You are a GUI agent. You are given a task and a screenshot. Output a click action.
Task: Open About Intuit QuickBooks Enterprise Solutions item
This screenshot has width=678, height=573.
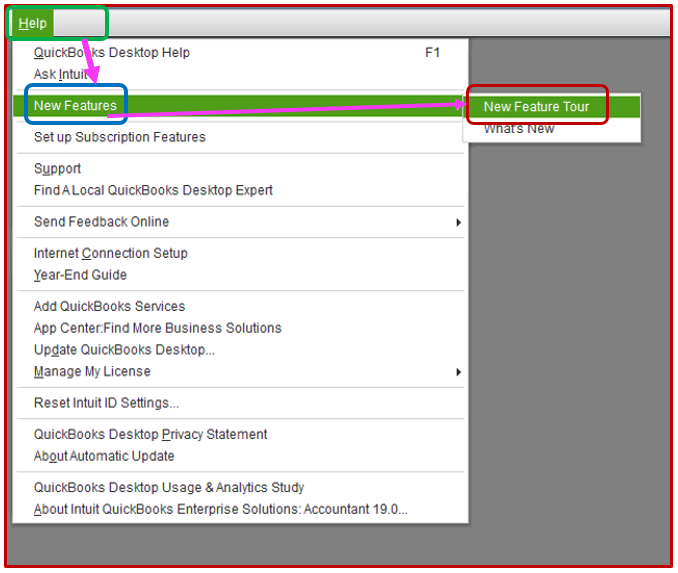pos(240,509)
